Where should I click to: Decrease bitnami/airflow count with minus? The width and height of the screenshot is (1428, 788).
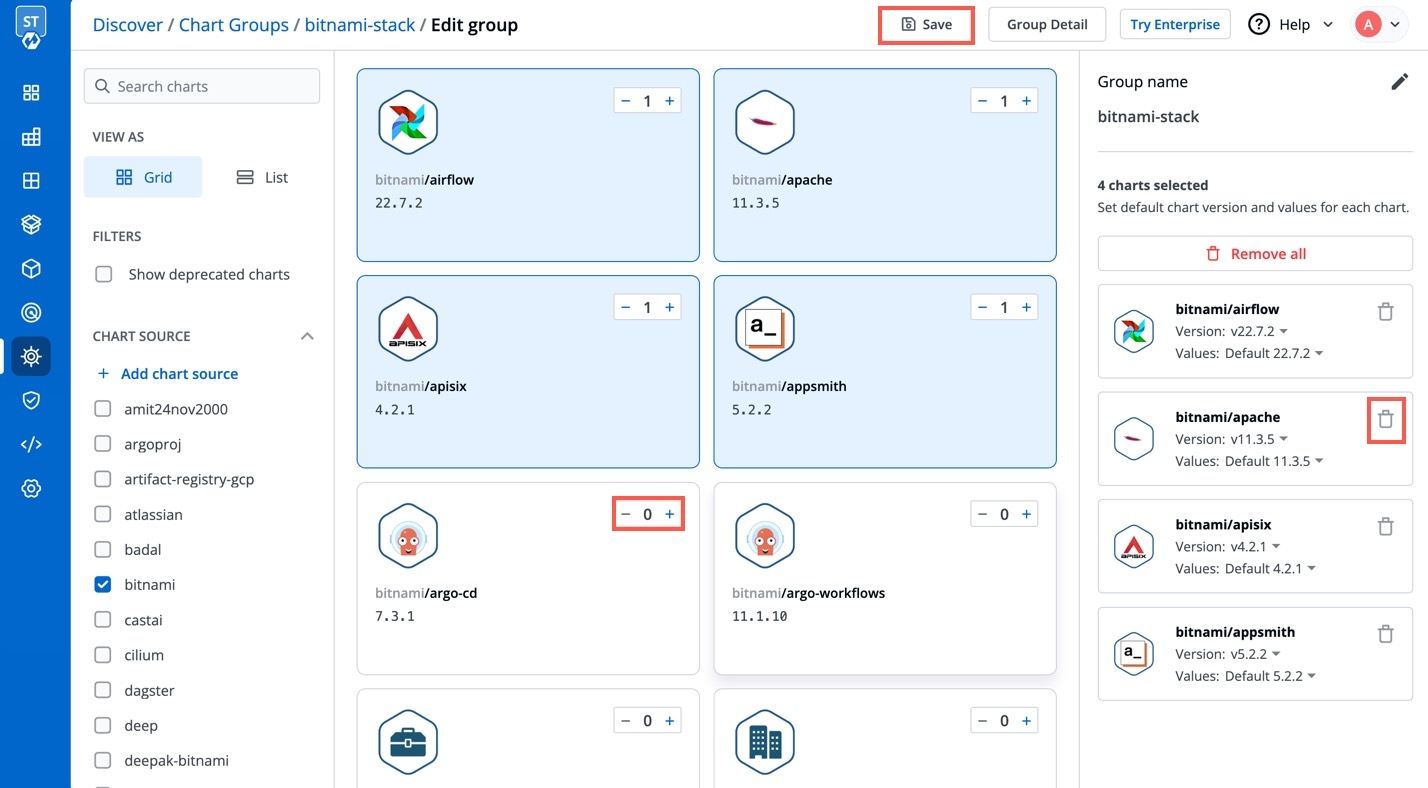[626, 101]
